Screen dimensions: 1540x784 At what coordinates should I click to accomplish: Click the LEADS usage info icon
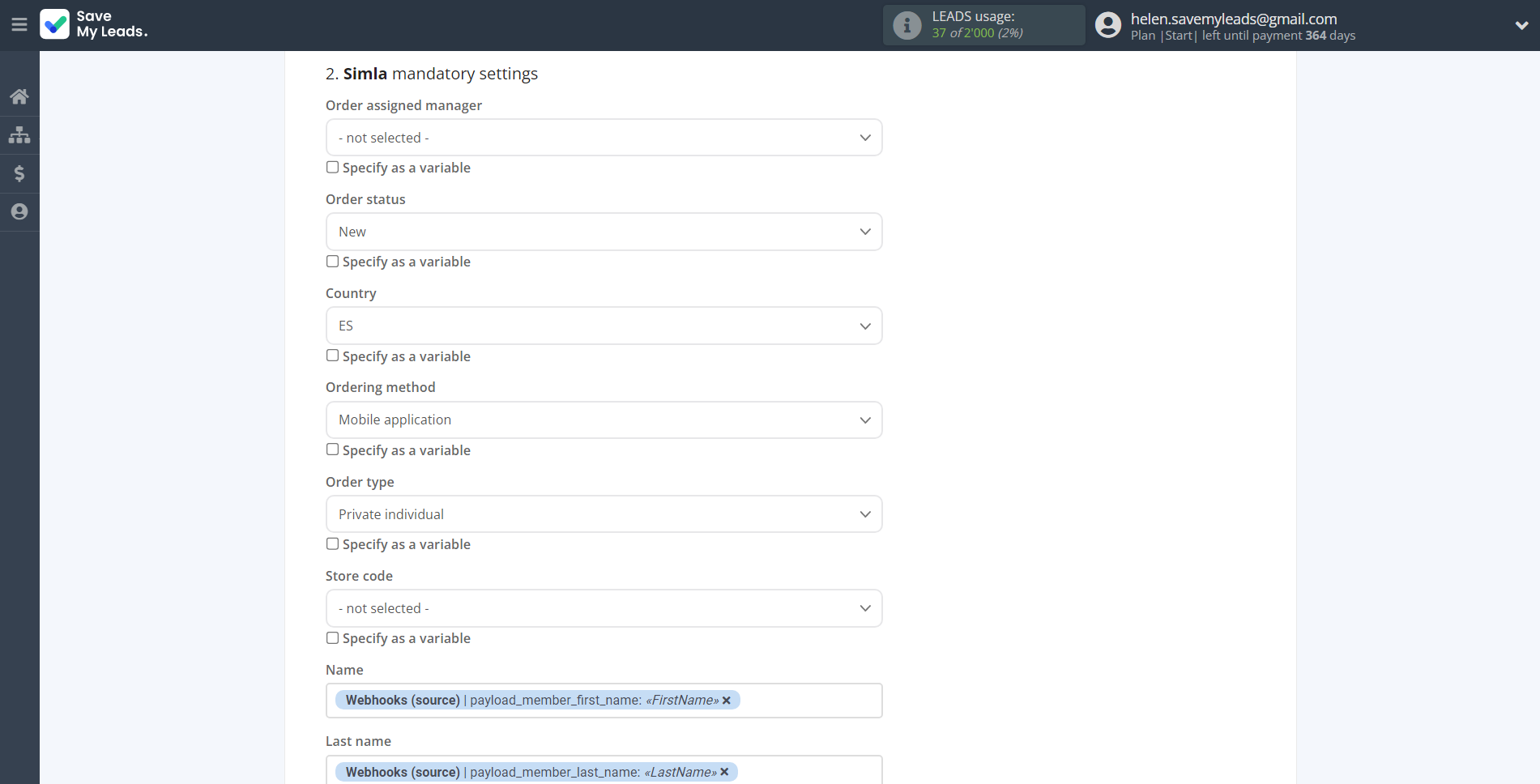907,25
